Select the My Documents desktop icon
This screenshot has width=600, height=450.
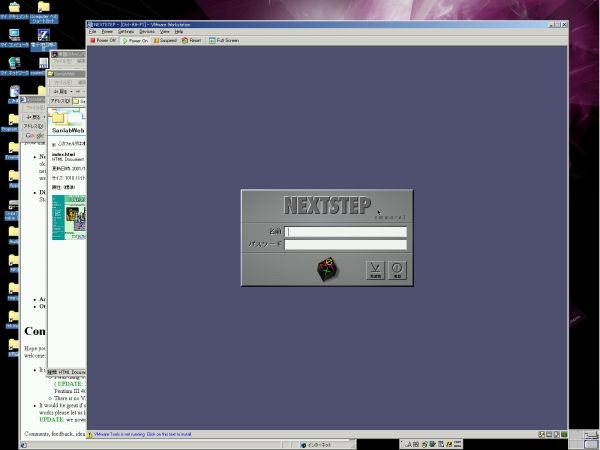[x=14, y=11]
